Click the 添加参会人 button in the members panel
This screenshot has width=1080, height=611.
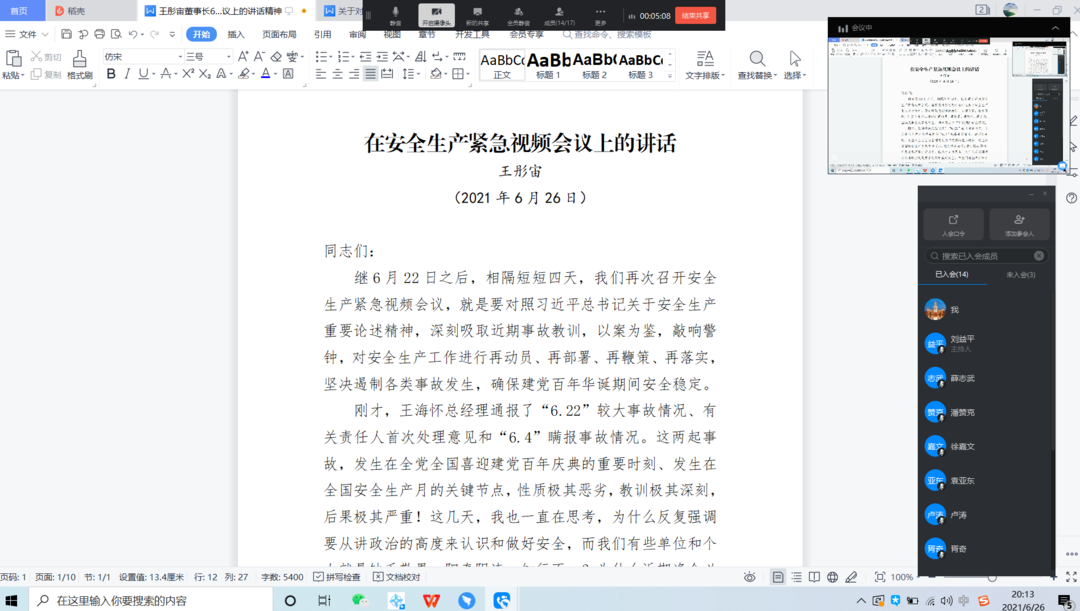pyautogui.click(x=1019, y=224)
